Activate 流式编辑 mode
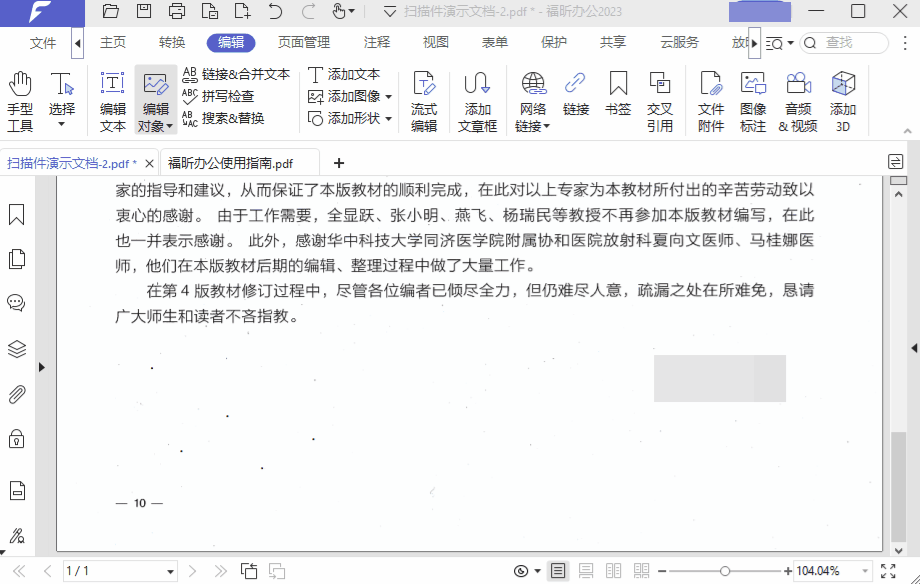The image size is (920, 584). coord(424,97)
